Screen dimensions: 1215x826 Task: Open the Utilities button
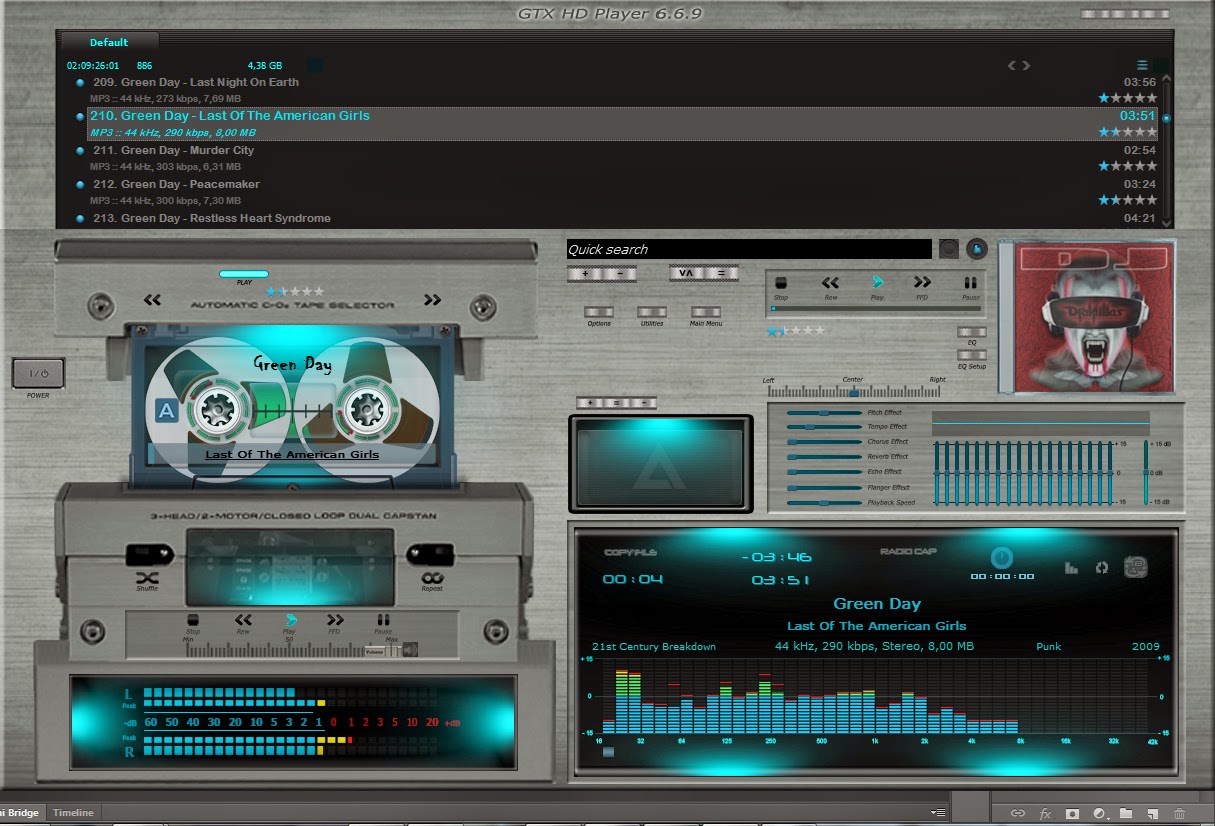point(651,312)
